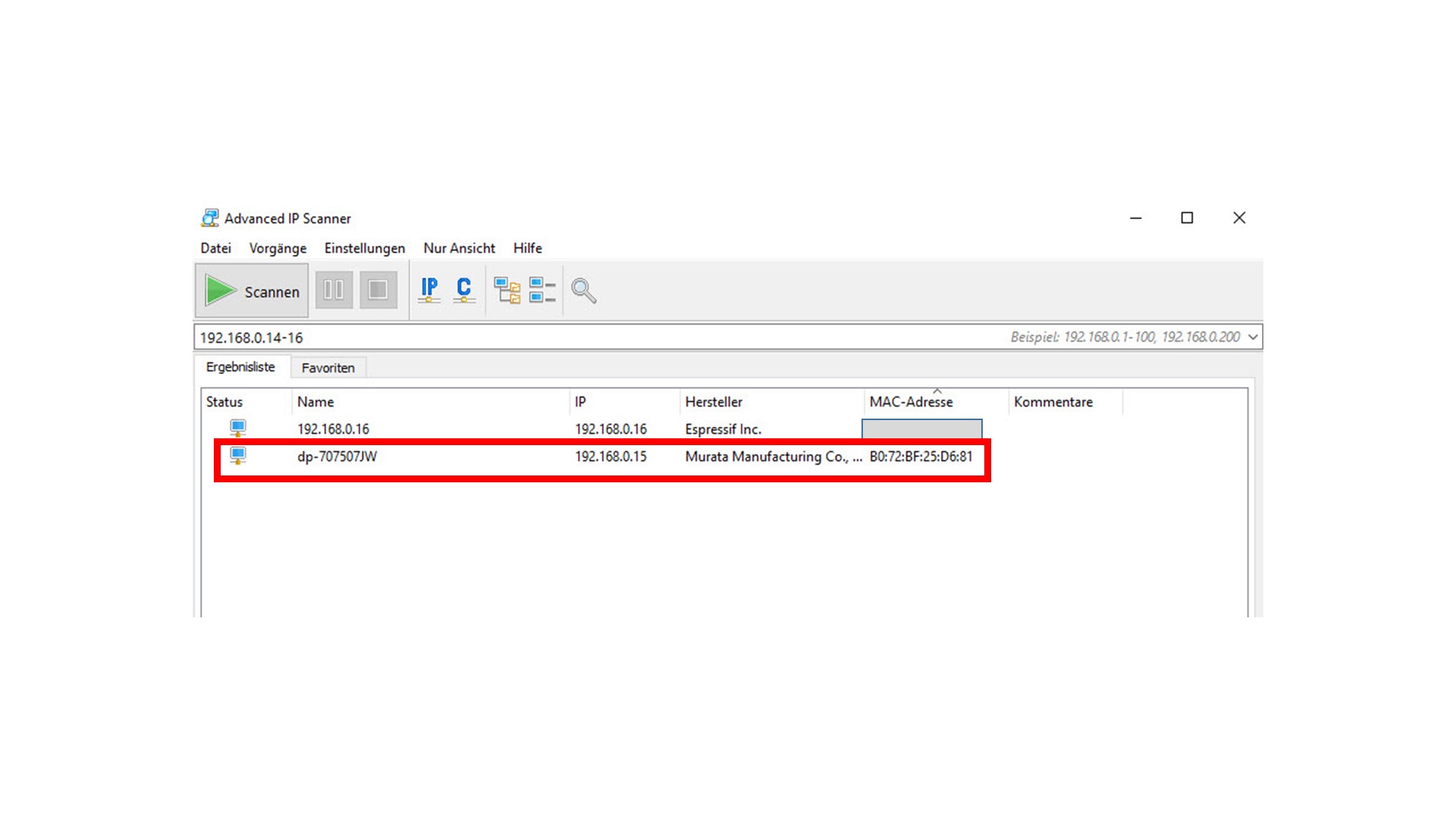This screenshot has height=819, width=1456.
Task: Open the Nur Ansicht menu
Action: click(459, 248)
